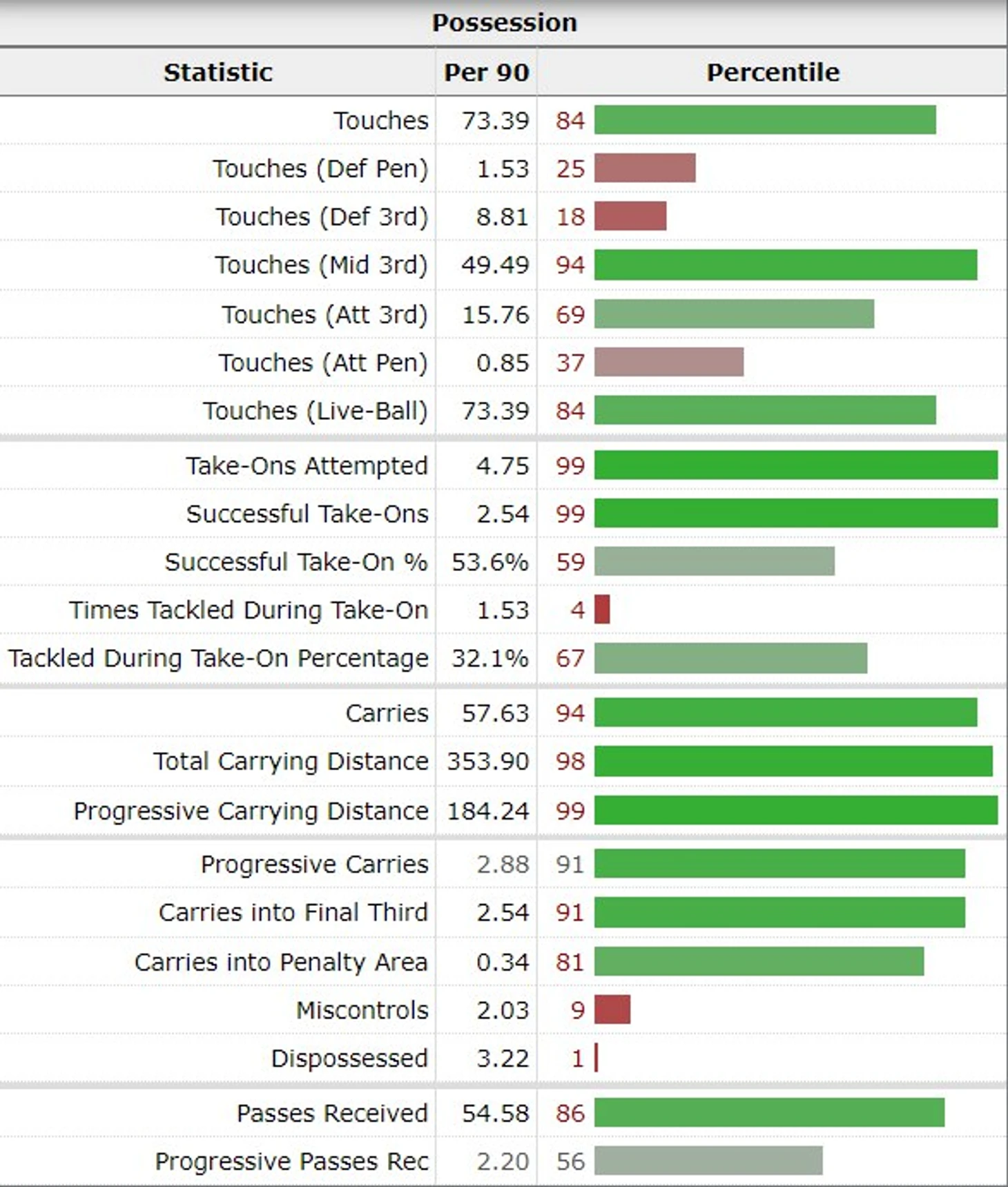This screenshot has height=1187, width=1008.
Task: Click the Tackled During Take-On Percentage label
Action: coord(218,658)
